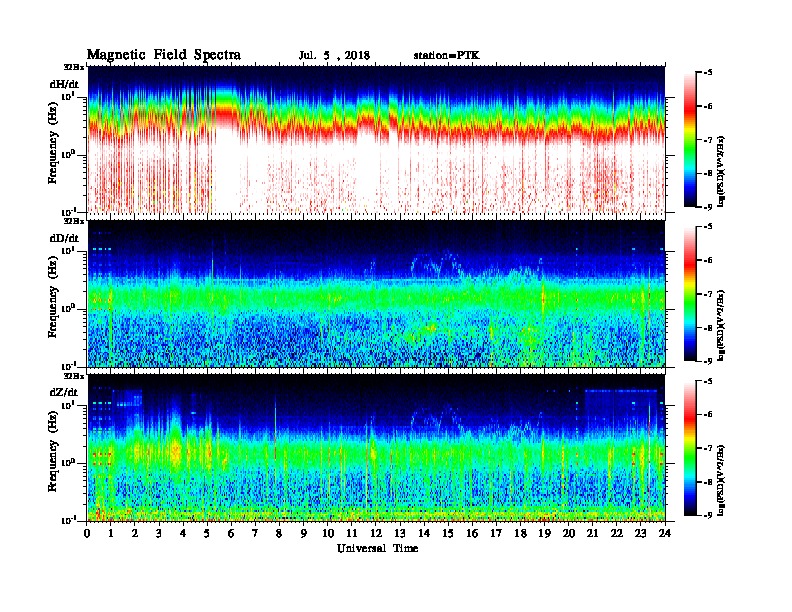Click the "-9" value on the dH/dt color scale
Viewport: 792px width, 612px height.
[708, 207]
